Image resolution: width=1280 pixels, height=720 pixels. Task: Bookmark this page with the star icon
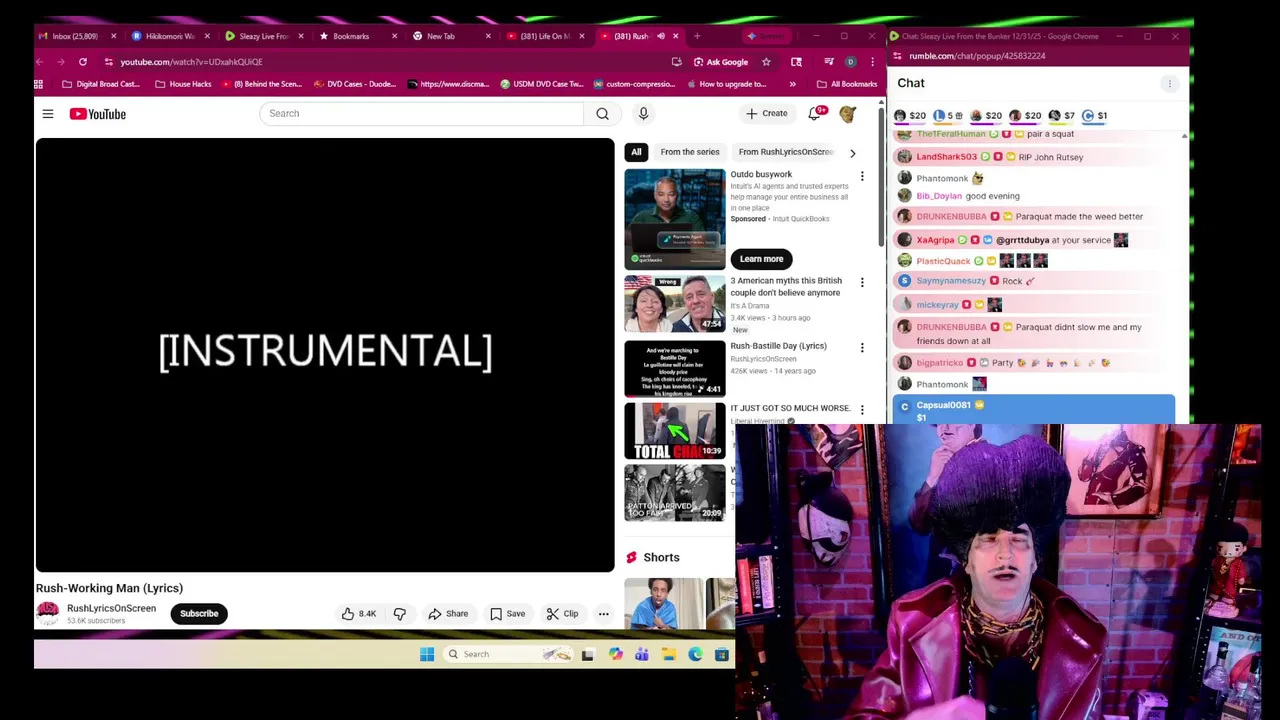click(766, 62)
